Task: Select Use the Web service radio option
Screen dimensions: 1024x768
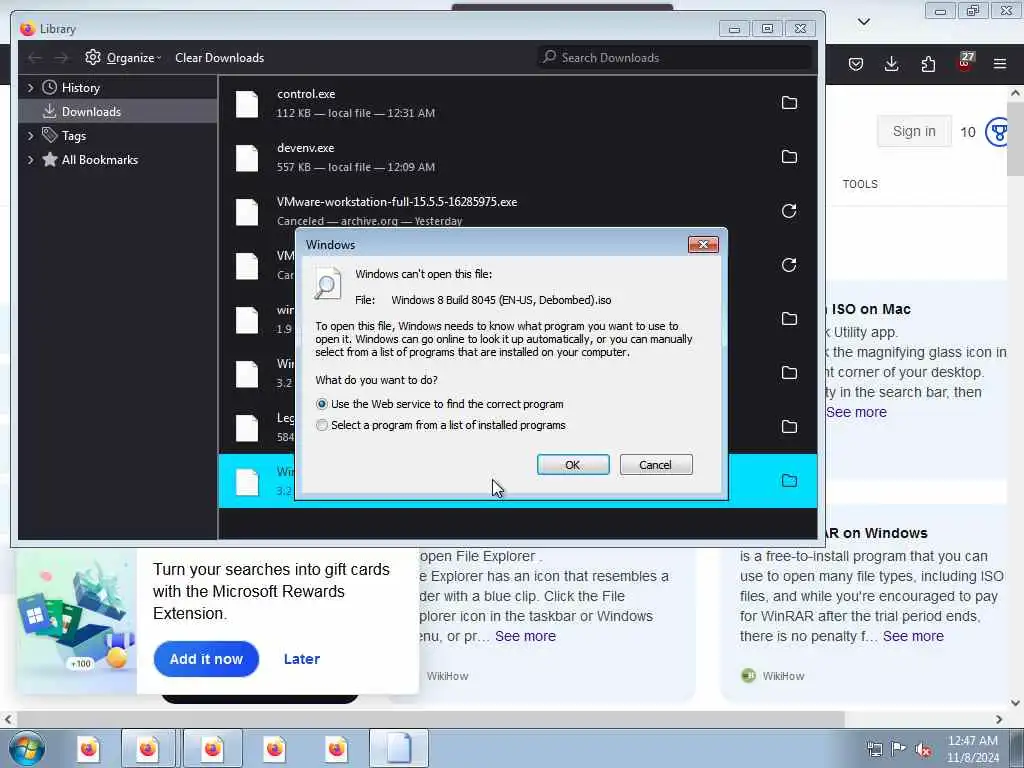Action: click(x=321, y=404)
